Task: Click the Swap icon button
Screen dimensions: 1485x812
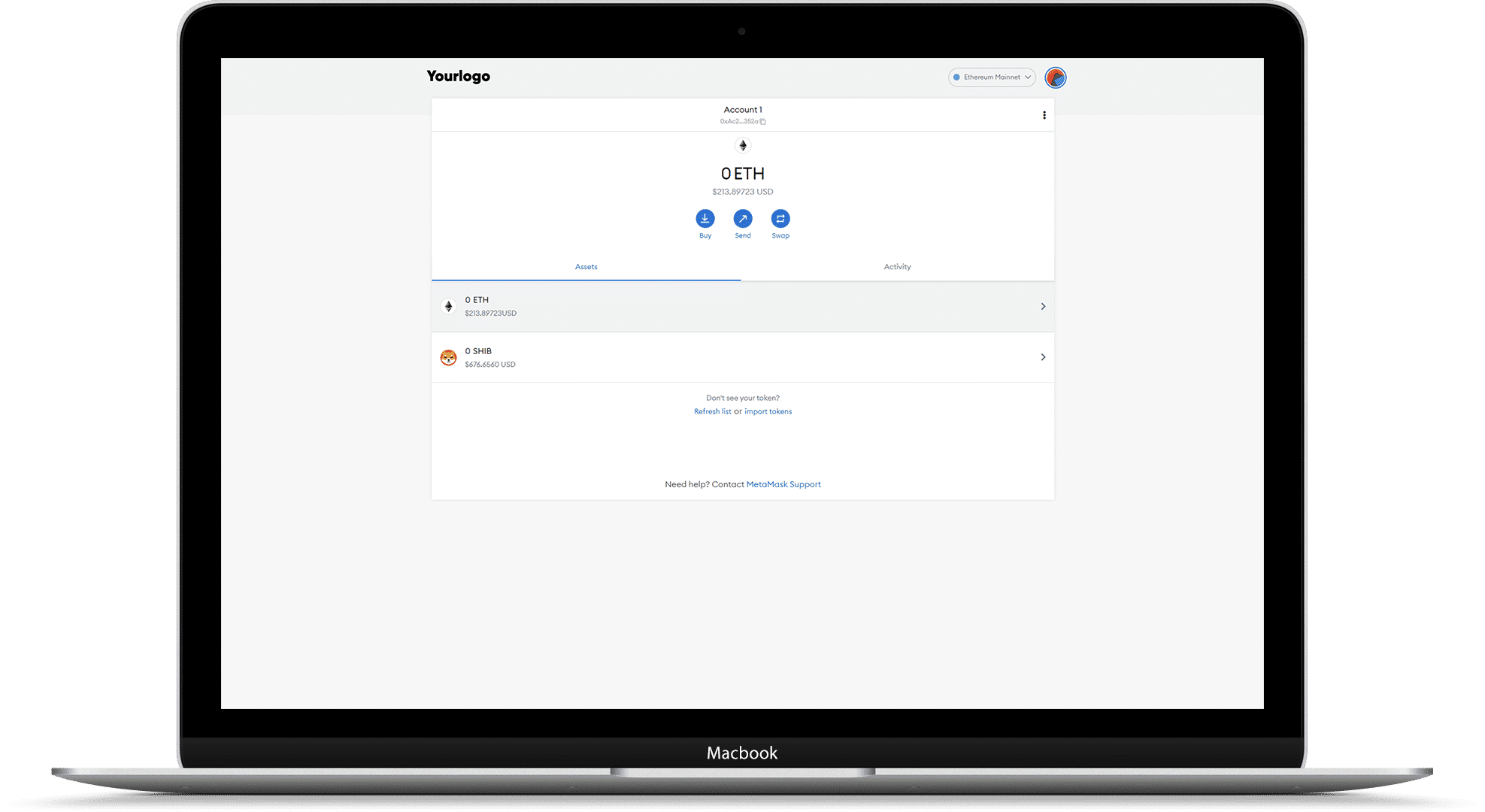Action: 780,219
